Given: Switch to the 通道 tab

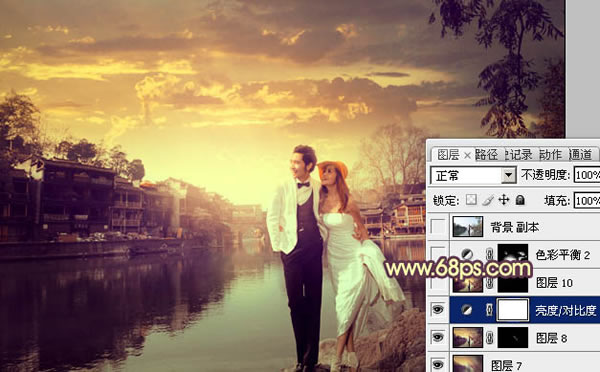Looking at the screenshot, I should tap(580, 155).
